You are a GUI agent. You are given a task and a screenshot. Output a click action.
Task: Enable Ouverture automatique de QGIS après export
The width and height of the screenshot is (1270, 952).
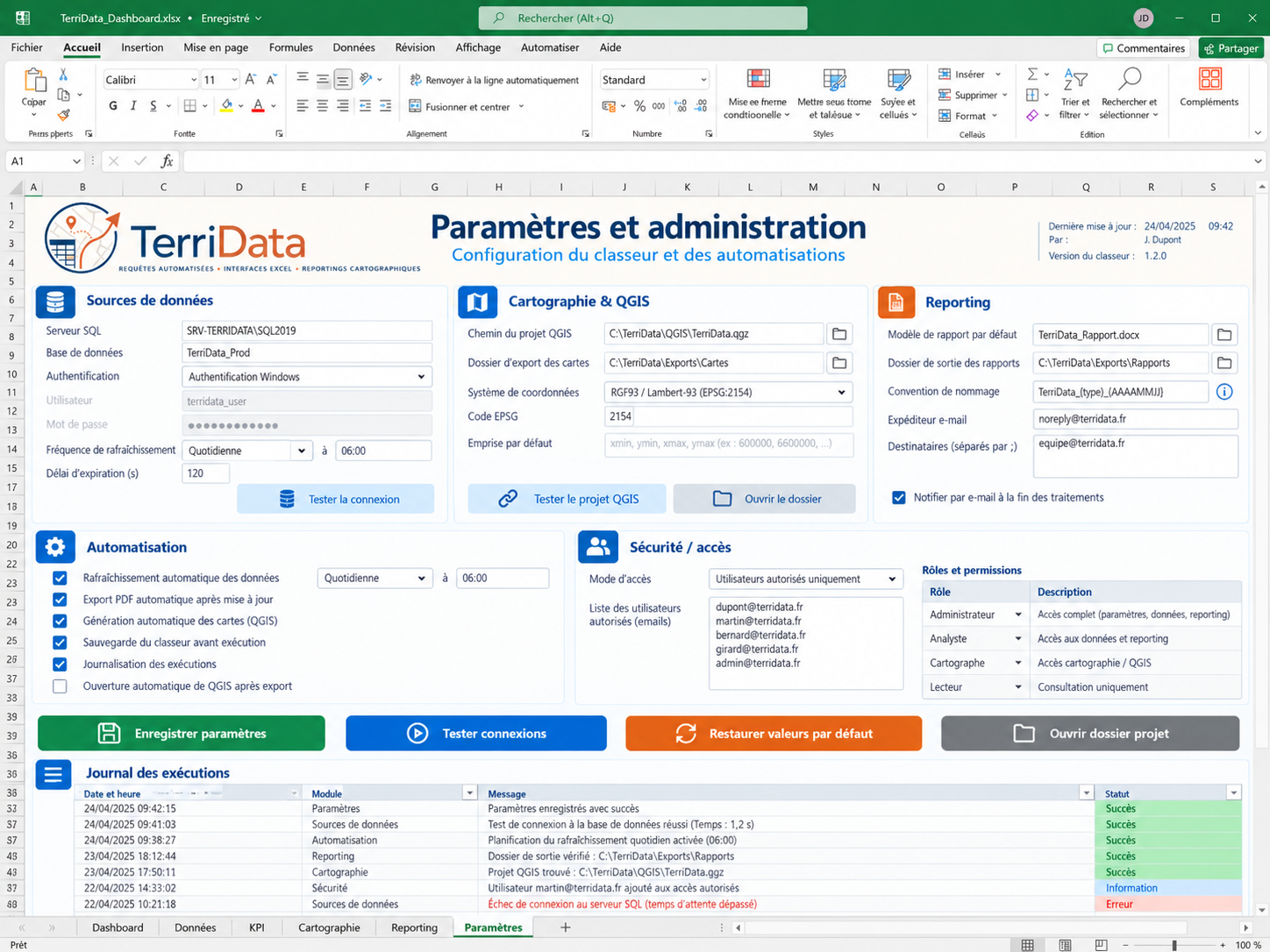60,686
